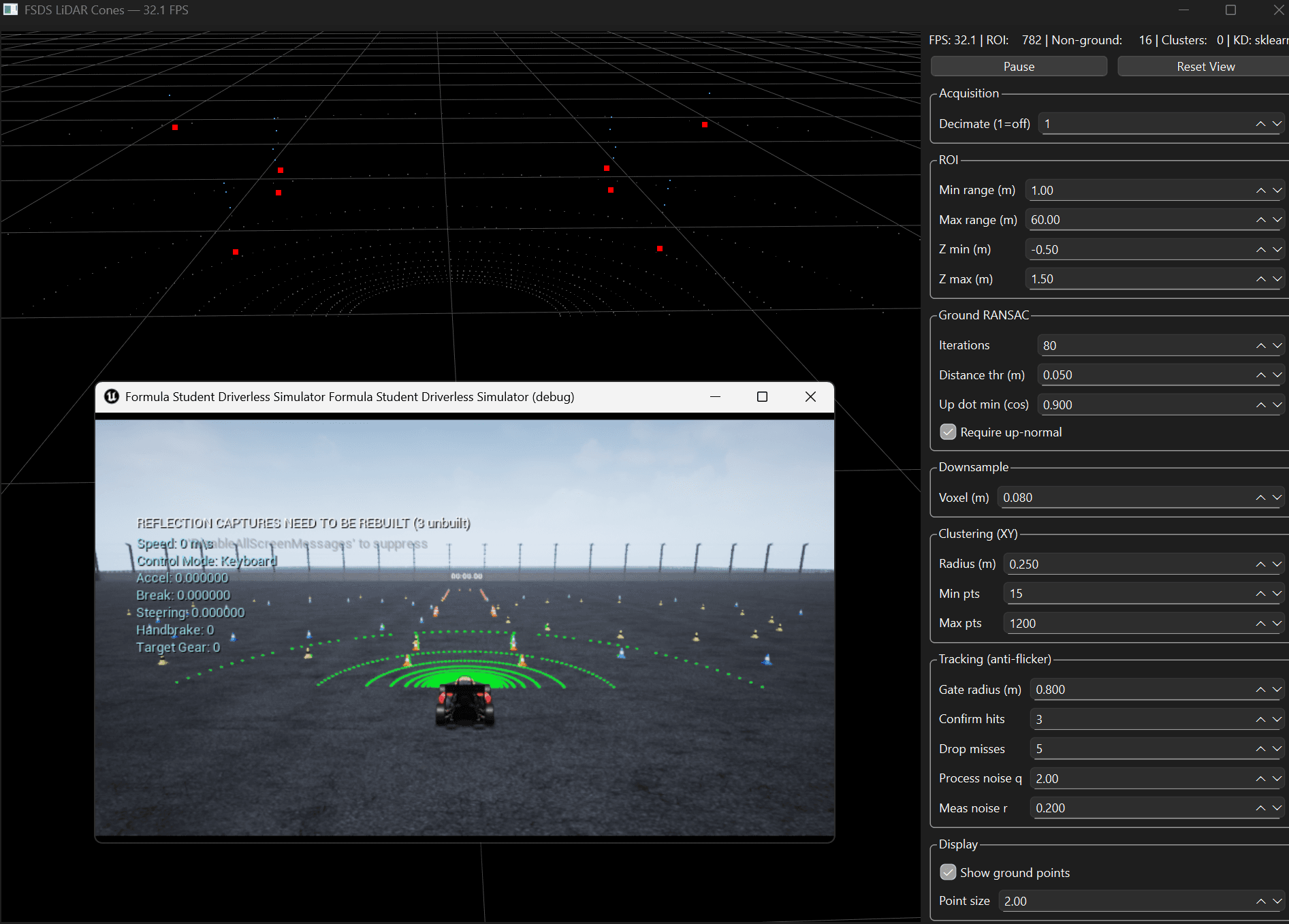Screen dimensions: 1289x924
Task: Increase Process noise q with the up arrow
Action: (1260, 779)
